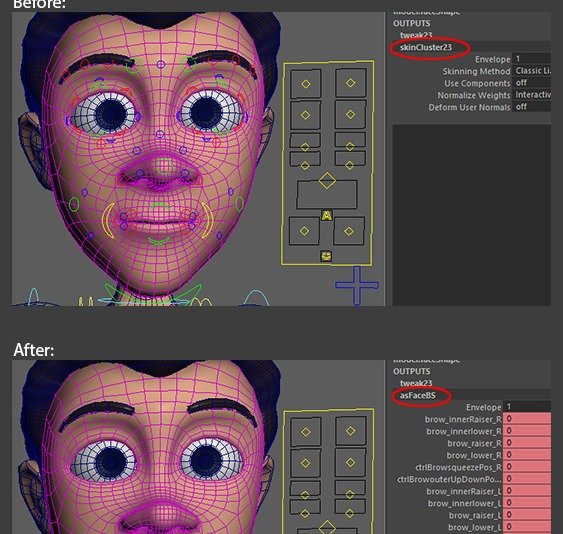Screen dimensions: 563x534
Task: Select asFaceBS in After channel box outputs
Action: click(x=418, y=395)
